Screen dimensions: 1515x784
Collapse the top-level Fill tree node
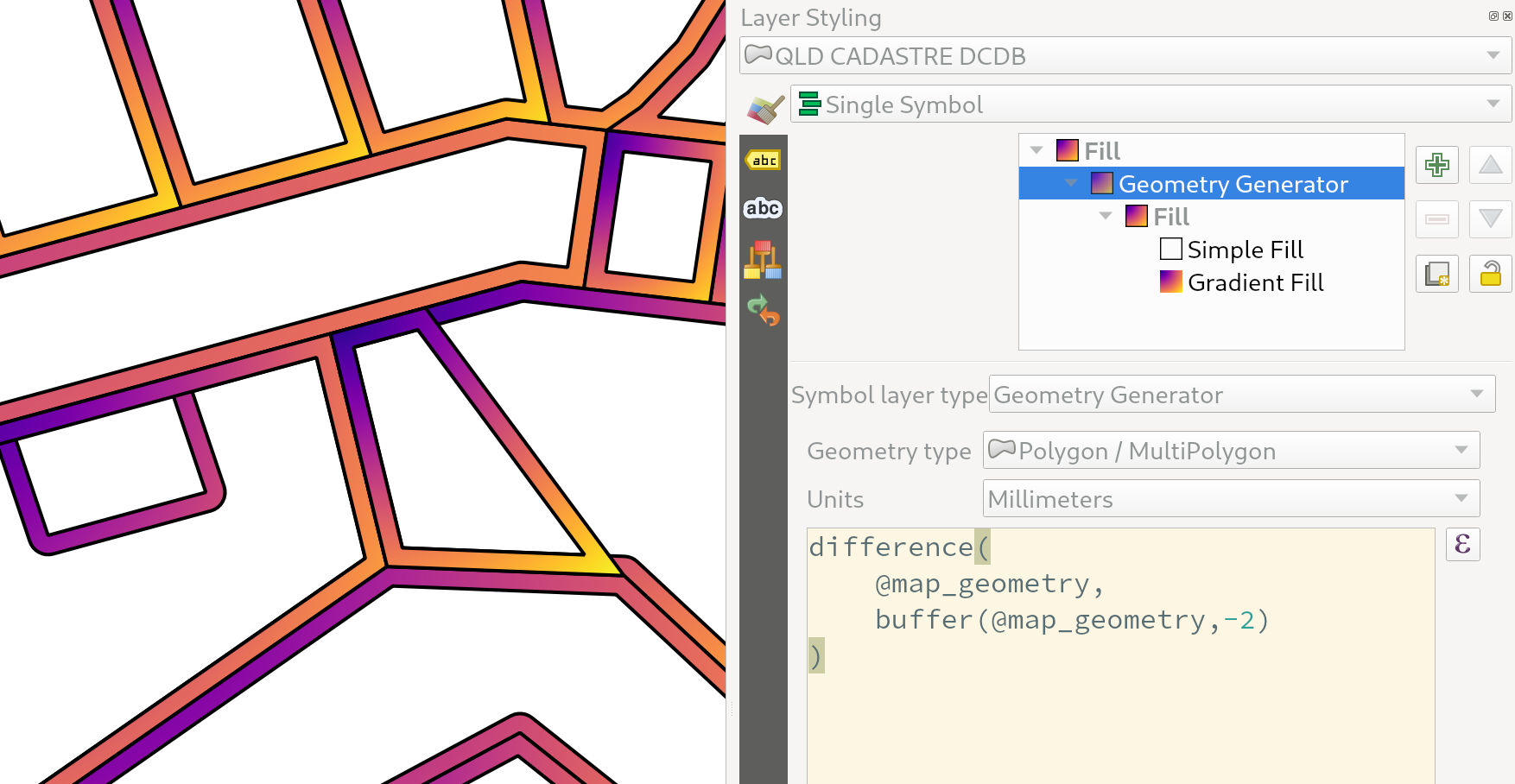tap(1036, 151)
